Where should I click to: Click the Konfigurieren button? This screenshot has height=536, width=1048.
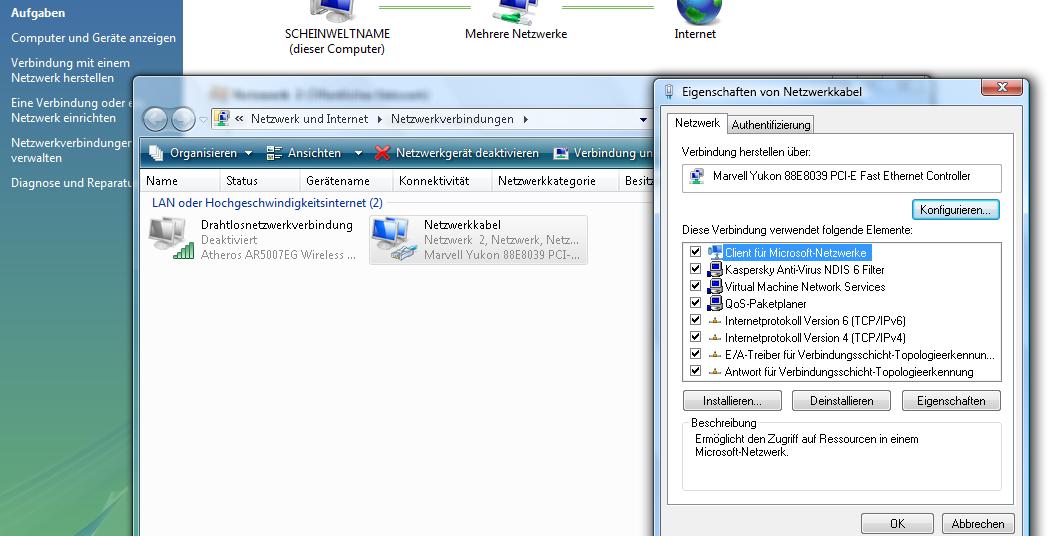pos(955,210)
